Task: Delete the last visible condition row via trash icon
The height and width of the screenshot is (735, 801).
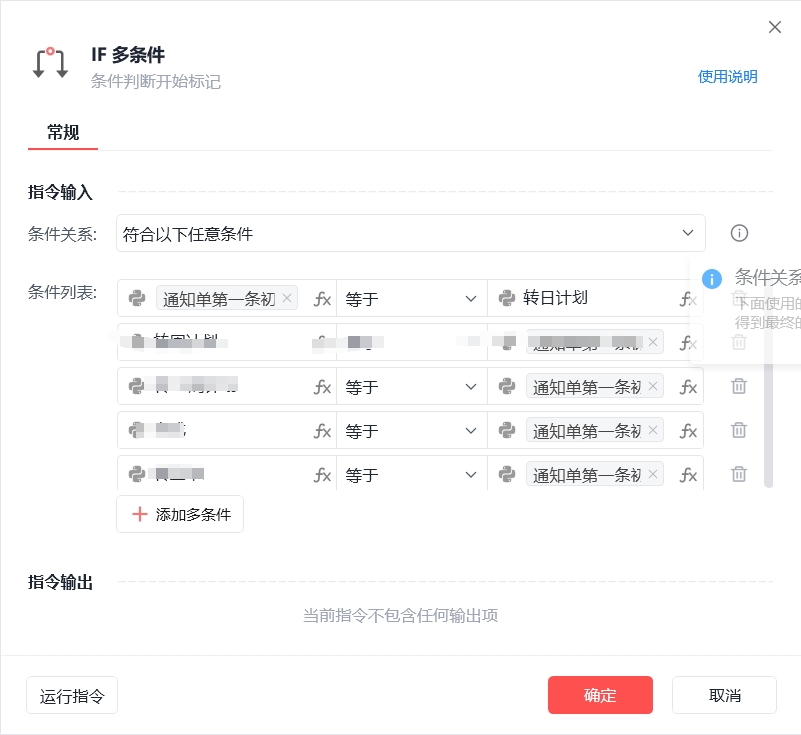Action: coord(739,473)
